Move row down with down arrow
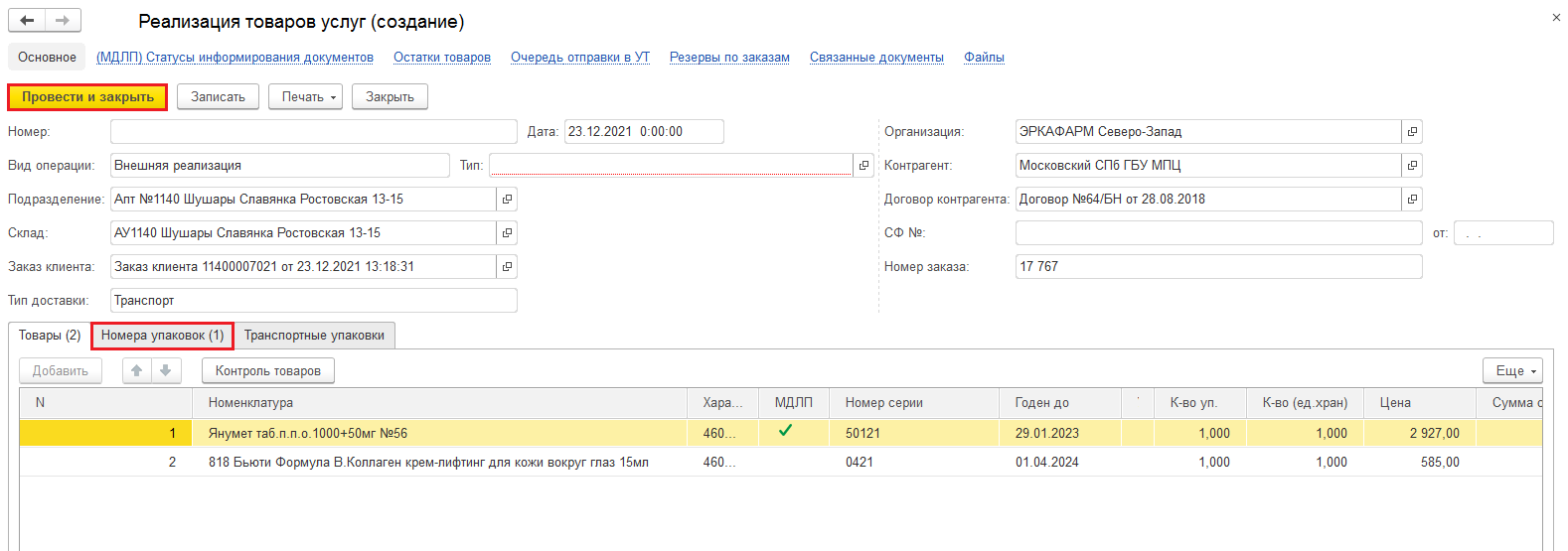 pos(165,370)
